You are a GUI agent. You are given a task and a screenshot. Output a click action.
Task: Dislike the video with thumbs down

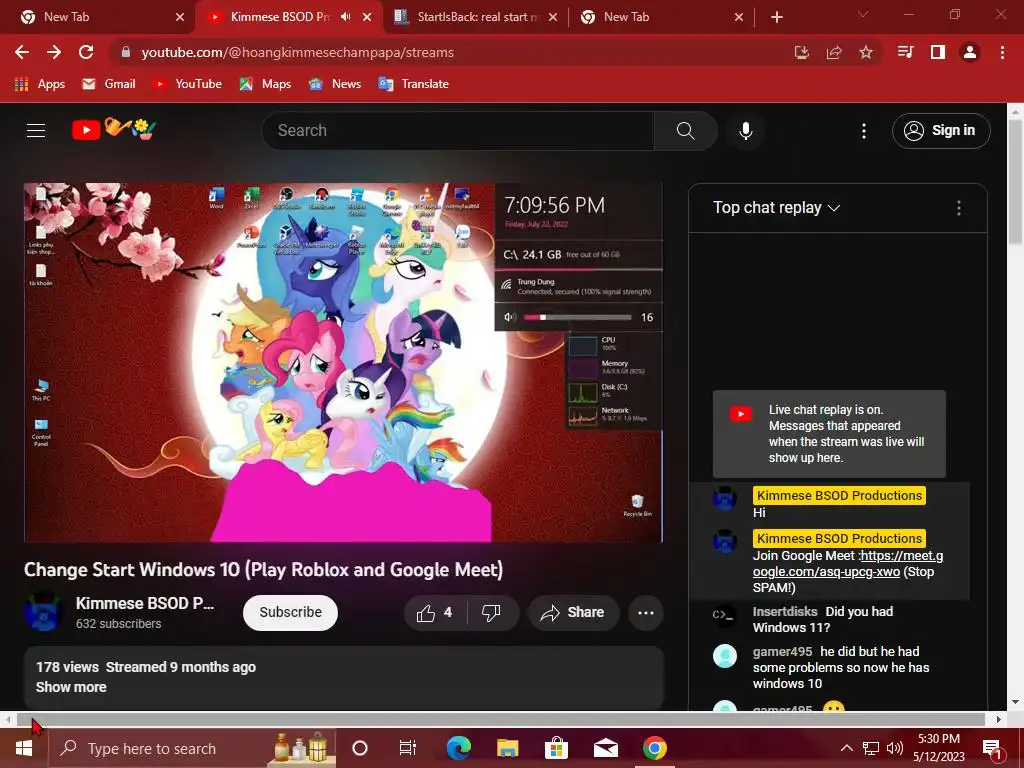point(492,613)
